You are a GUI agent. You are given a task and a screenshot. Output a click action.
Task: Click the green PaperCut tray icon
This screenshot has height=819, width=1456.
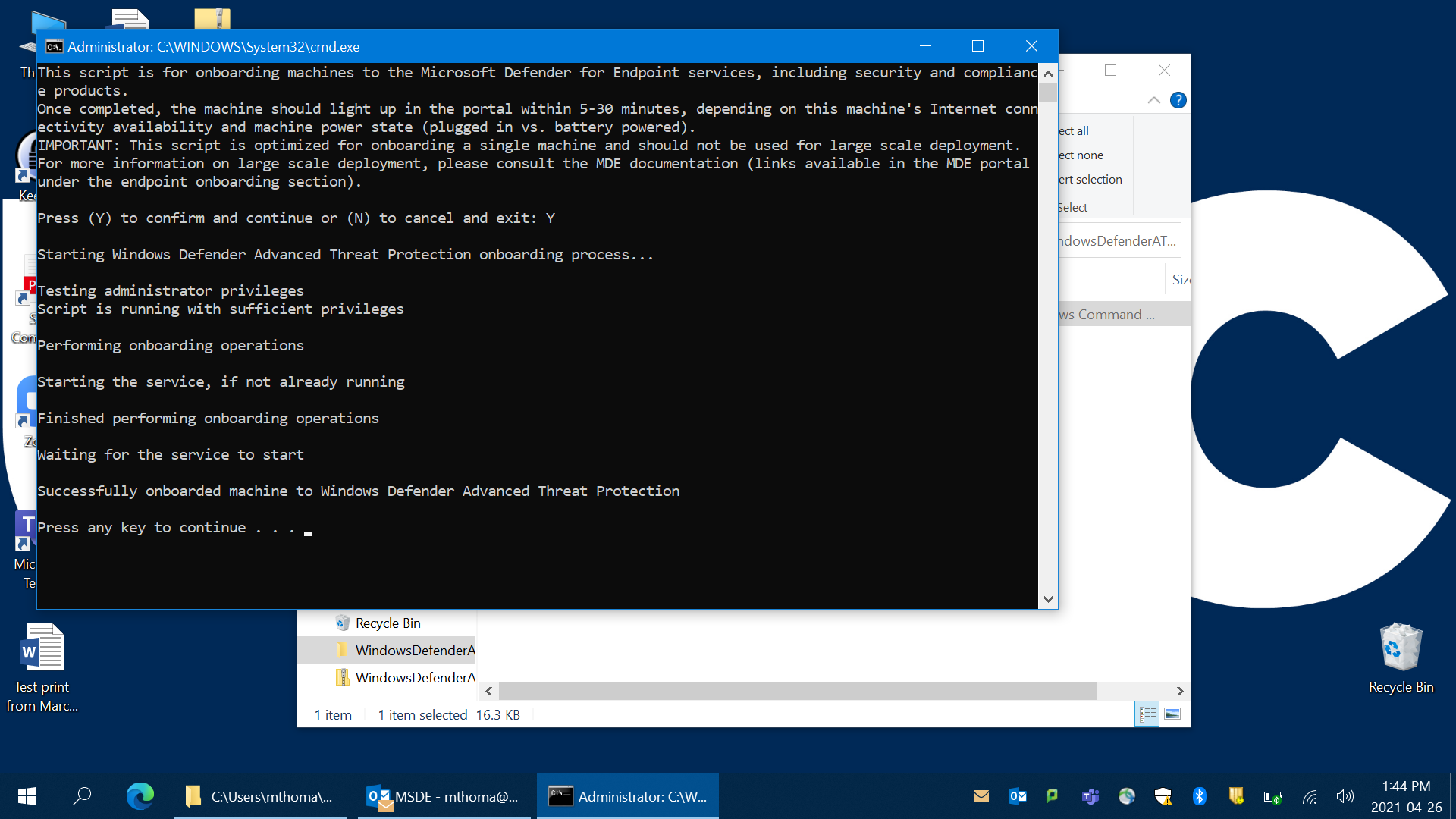[x=1053, y=796]
